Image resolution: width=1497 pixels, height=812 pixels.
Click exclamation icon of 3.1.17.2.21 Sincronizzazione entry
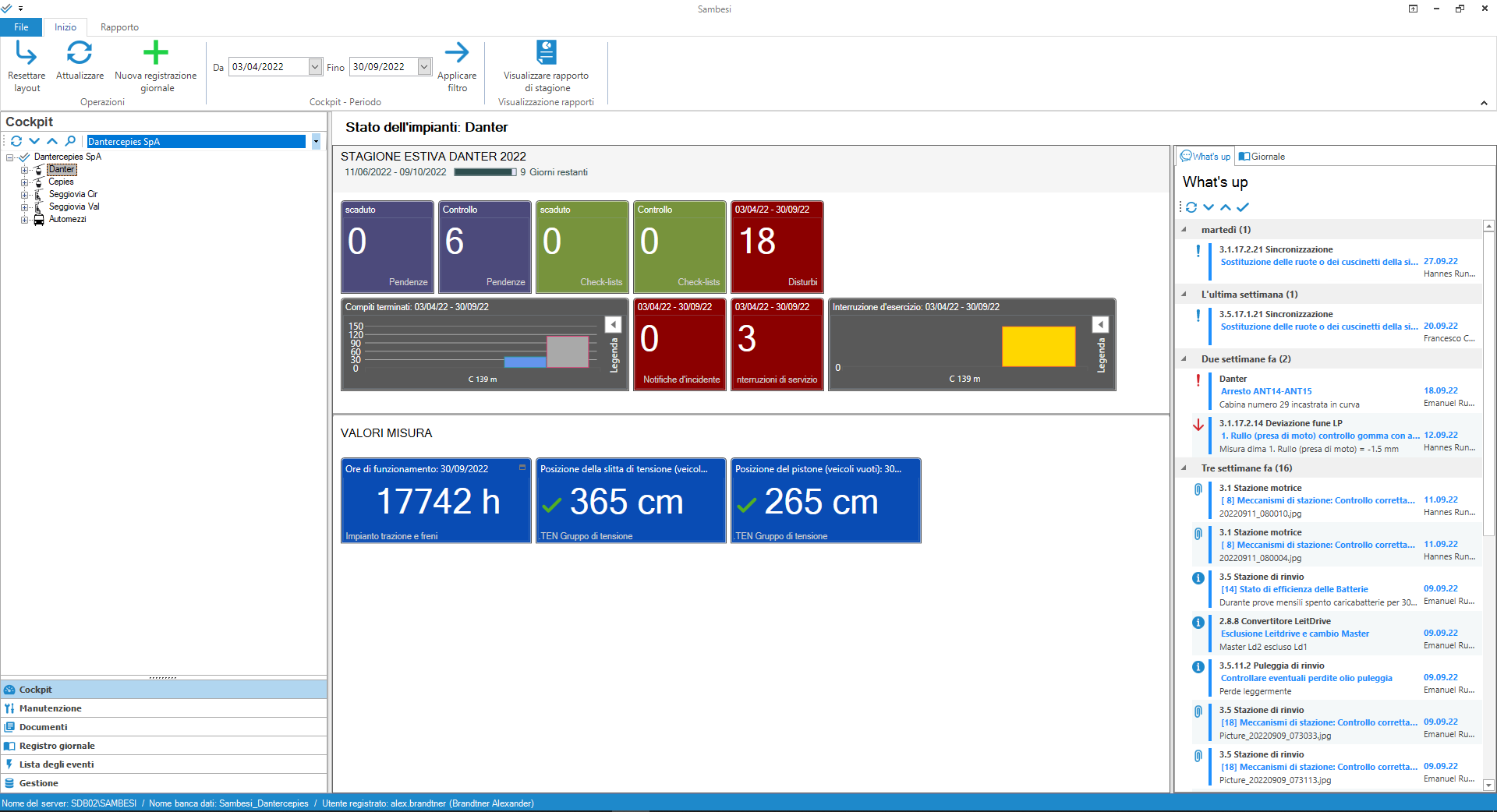click(1198, 252)
